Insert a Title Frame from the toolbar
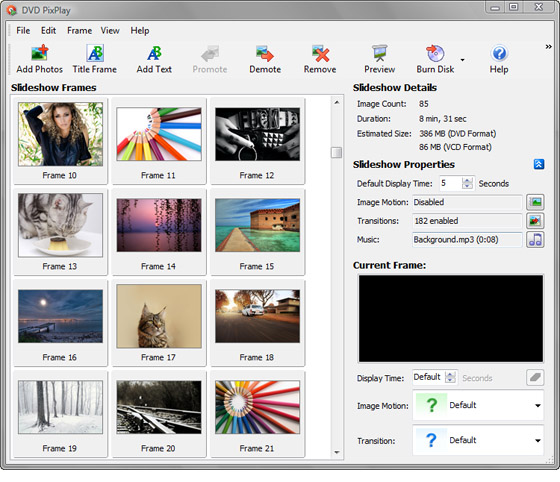 tap(95, 59)
